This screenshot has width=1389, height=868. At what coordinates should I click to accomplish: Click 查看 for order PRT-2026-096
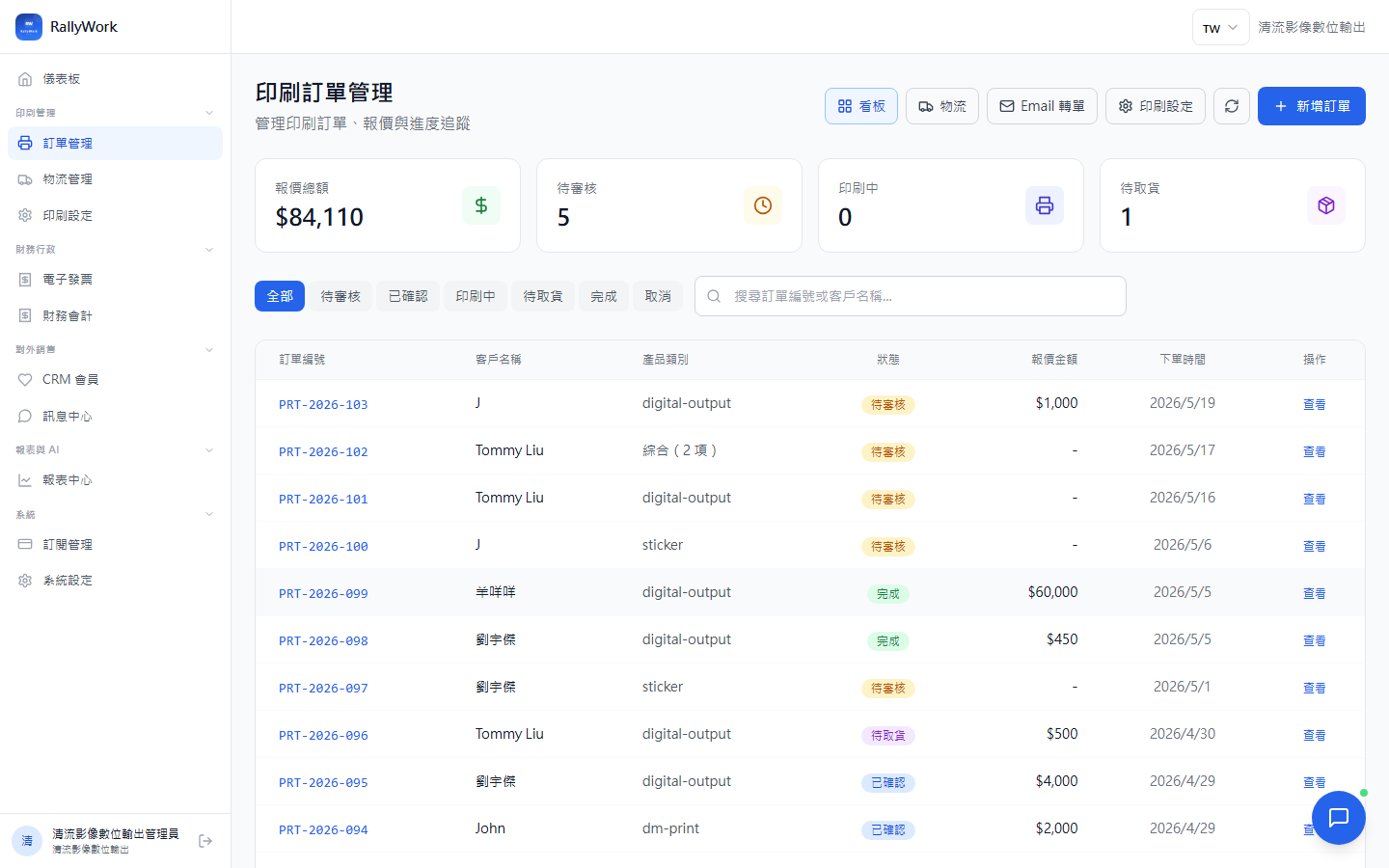tap(1314, 736)
